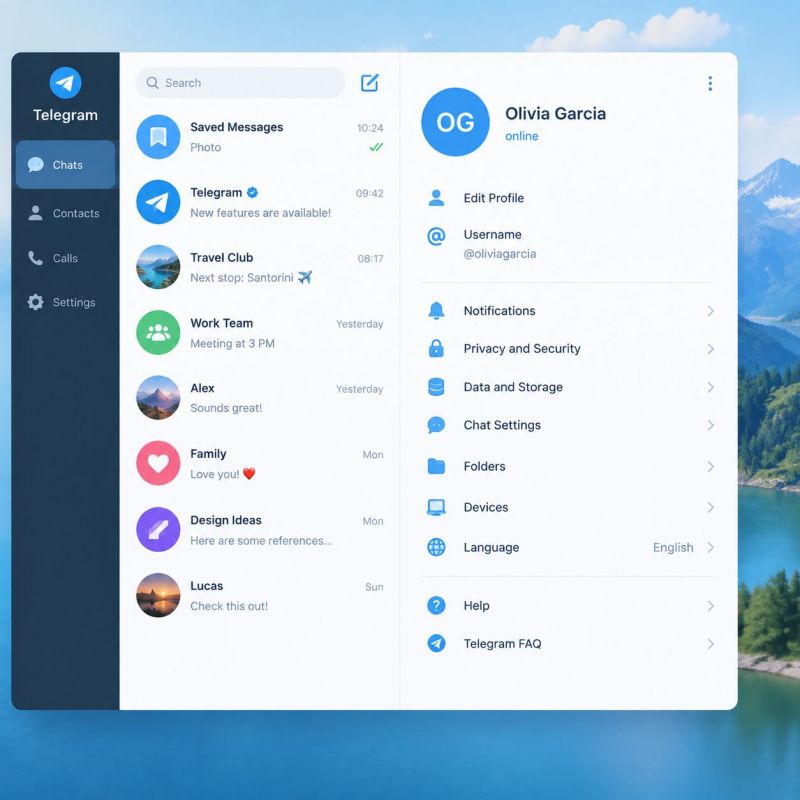Expand Folders chevron arrow

tap(710, 466)
